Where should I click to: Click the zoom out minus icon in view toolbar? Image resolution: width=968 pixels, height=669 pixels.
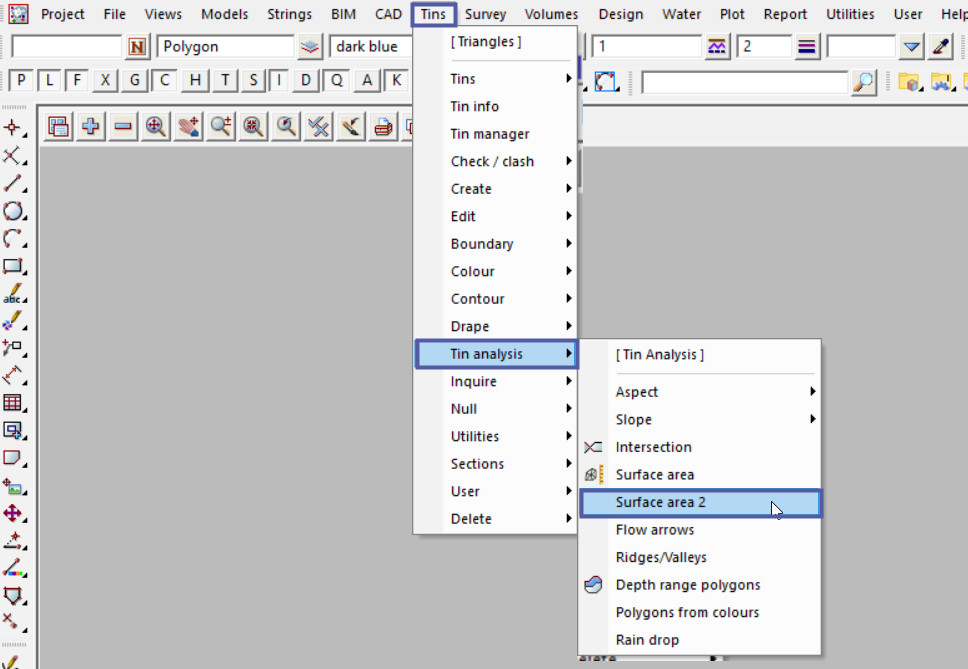(x=123, y=126)
